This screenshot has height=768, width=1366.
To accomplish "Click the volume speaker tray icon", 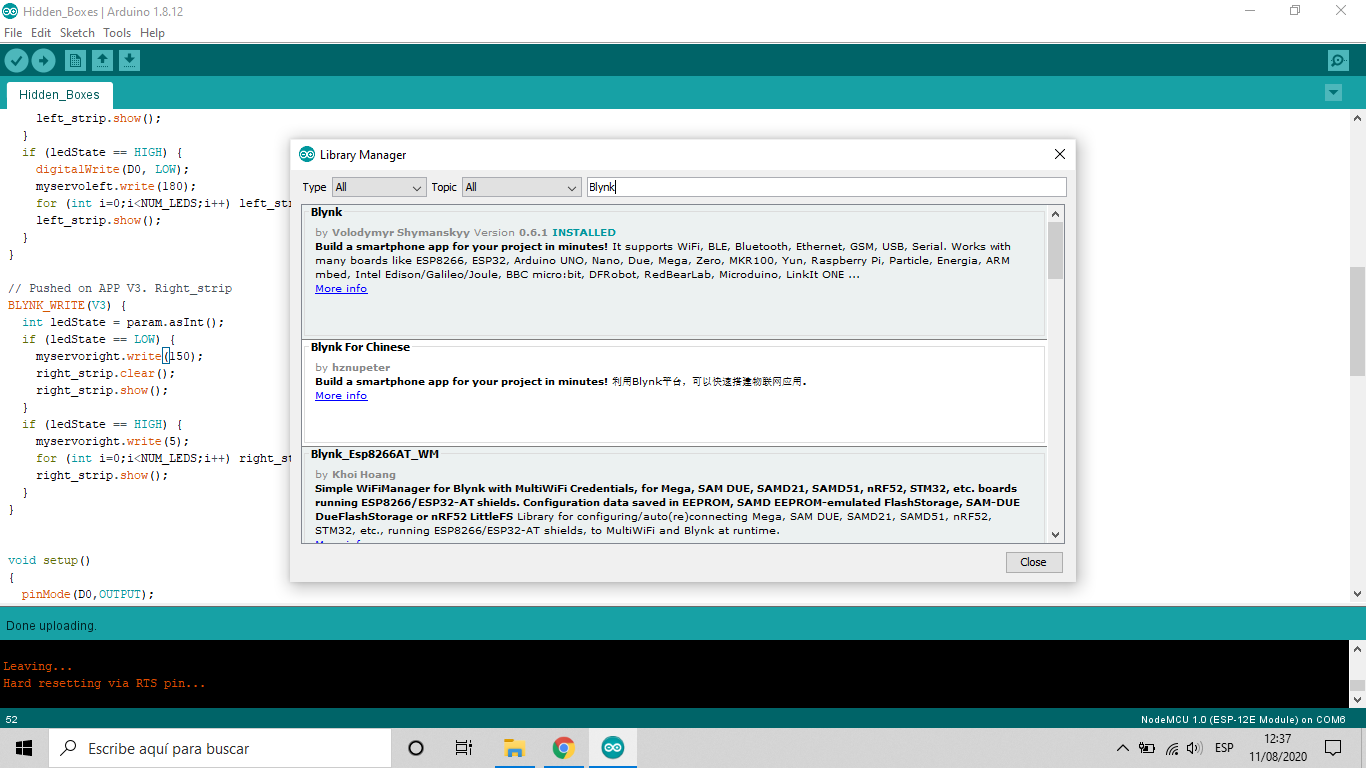I will pyautogui.click(x=1193, y=748).
